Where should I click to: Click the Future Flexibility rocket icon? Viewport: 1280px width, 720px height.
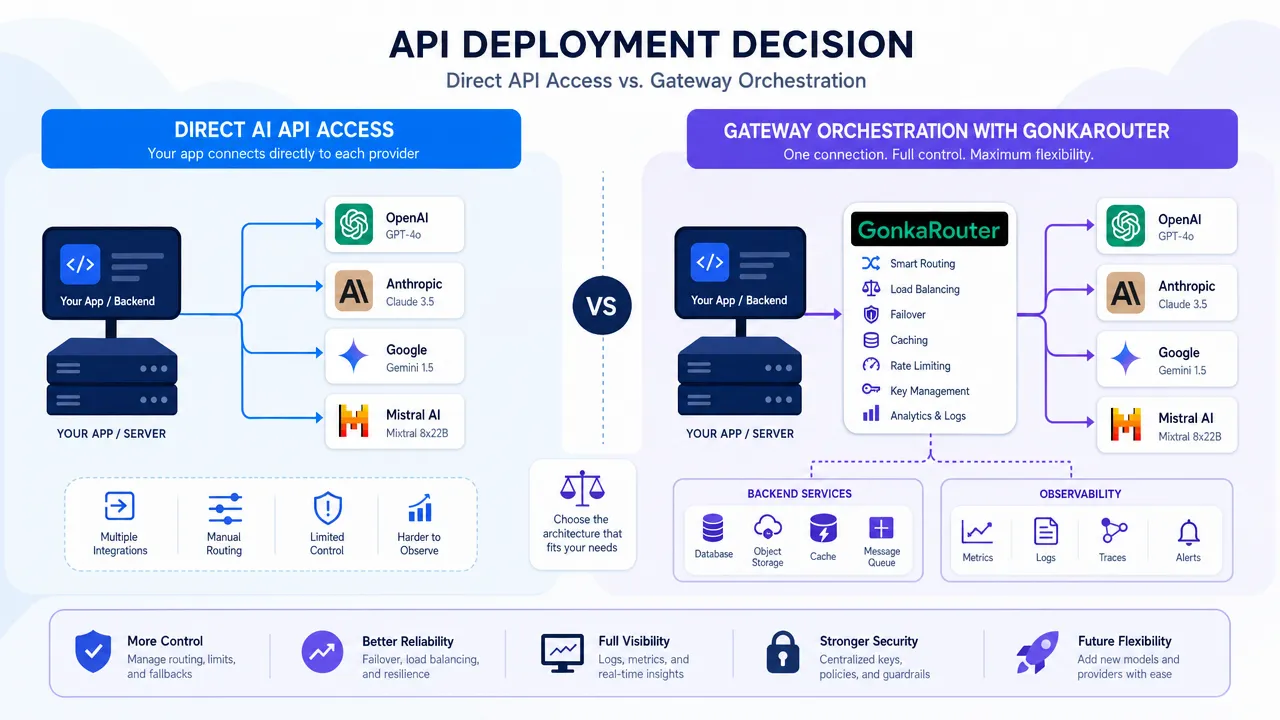click(x=1037, y=652)
